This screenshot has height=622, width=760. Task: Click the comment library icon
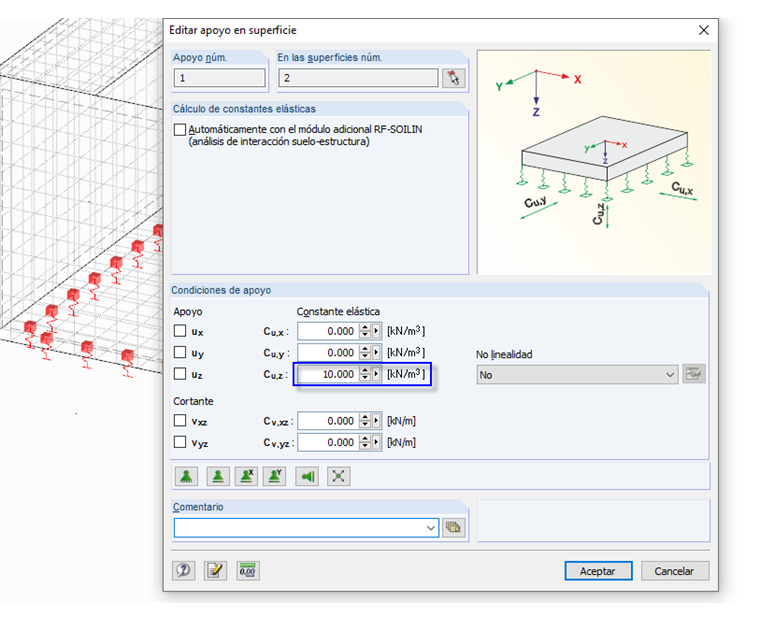tap(454, 527)
